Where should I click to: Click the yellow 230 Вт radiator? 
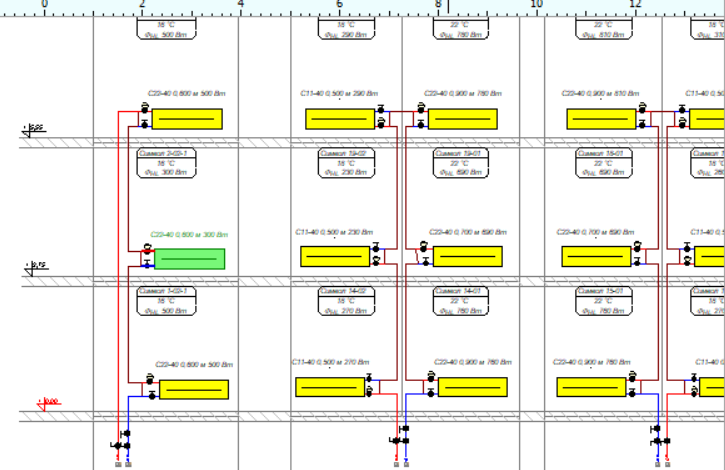335,256
